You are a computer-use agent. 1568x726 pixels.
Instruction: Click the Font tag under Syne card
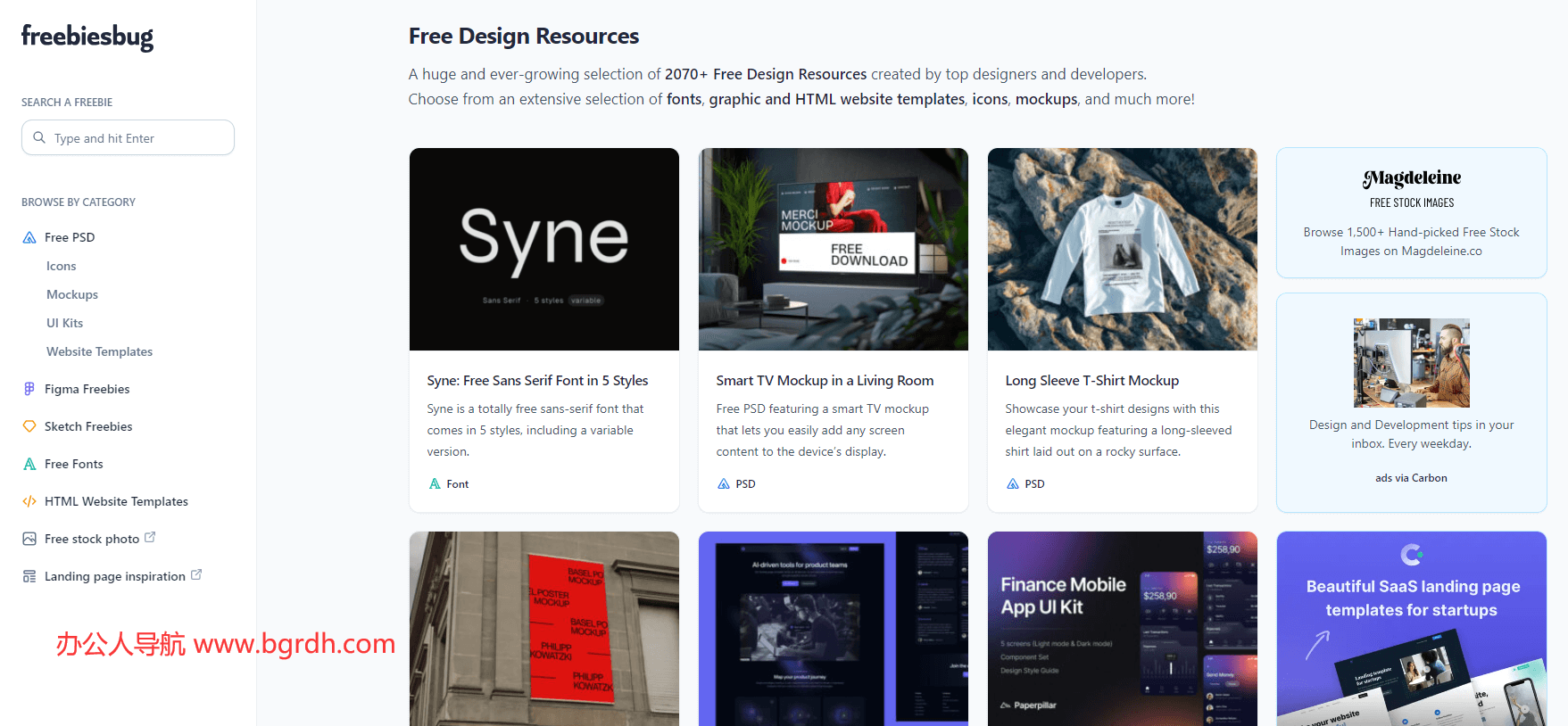[457, 484]
